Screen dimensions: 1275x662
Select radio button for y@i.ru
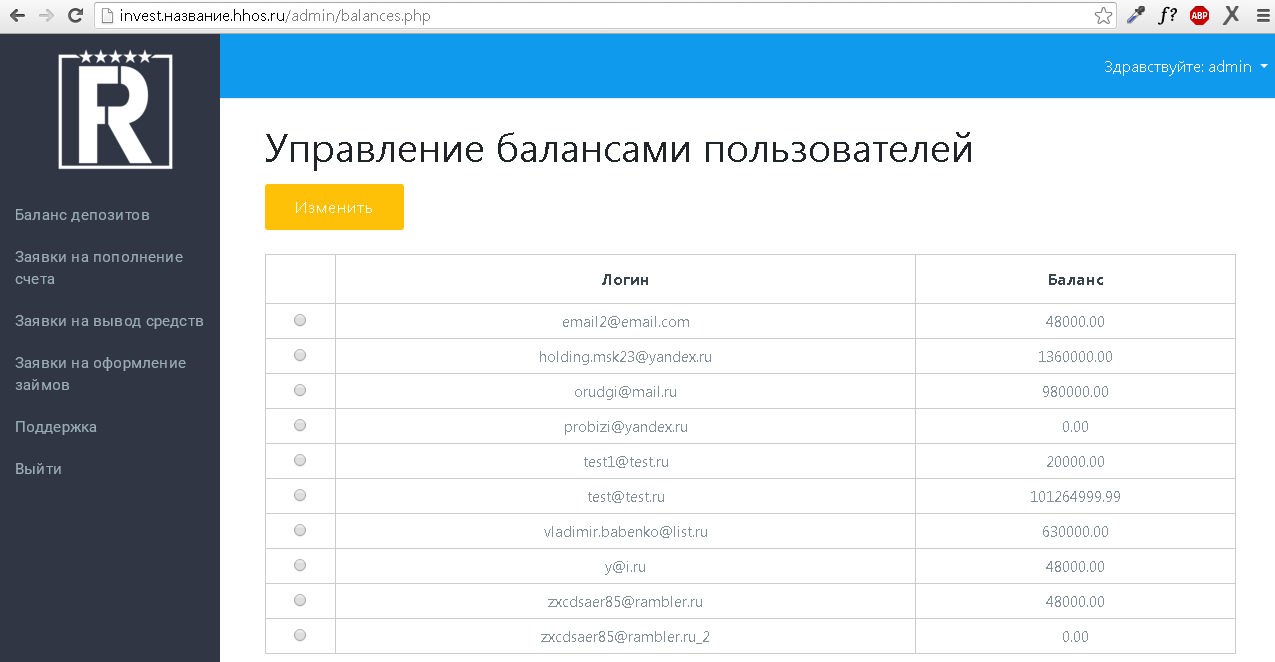pos(300,565)
